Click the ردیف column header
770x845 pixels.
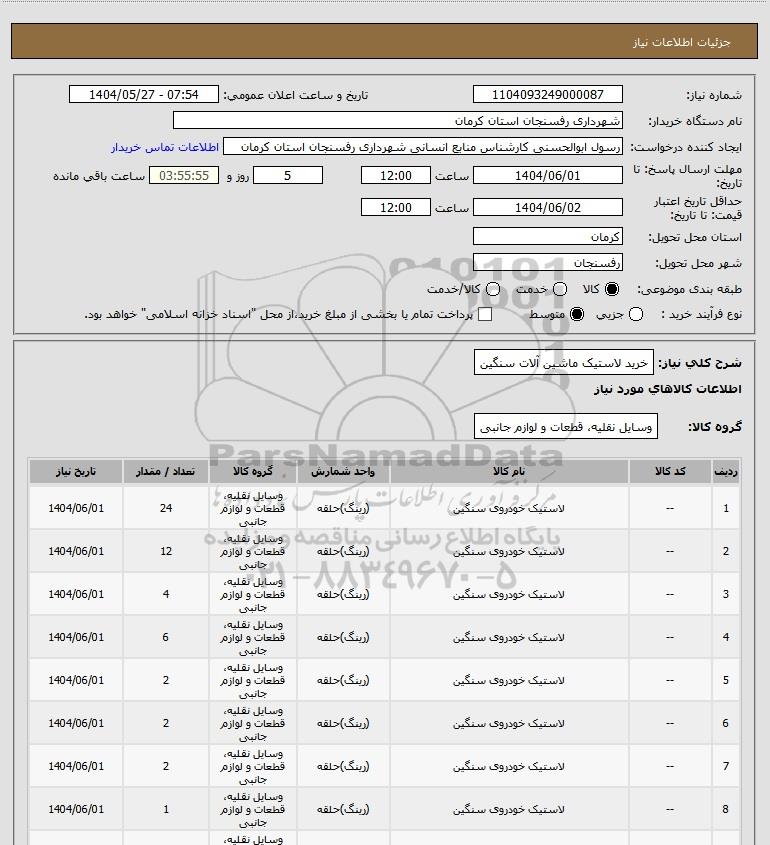(725, 472)
